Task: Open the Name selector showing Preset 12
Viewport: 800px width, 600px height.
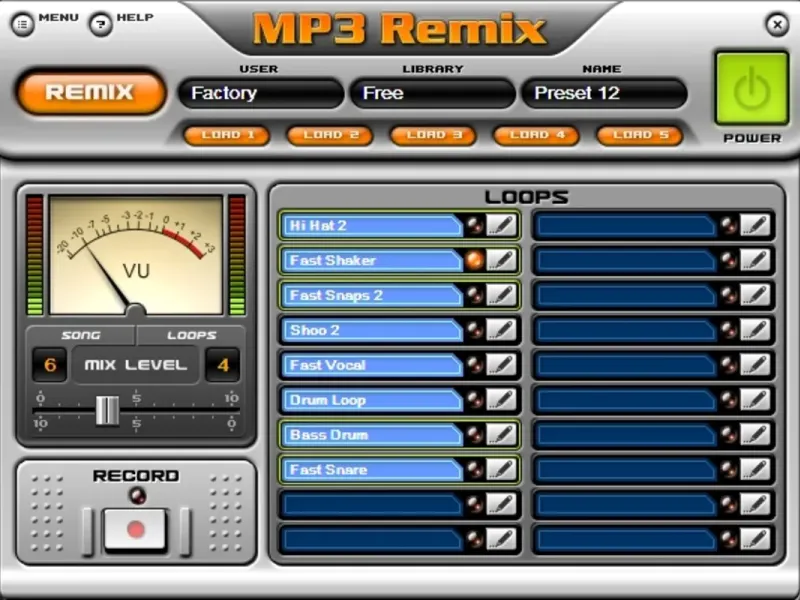Action: 604,93
